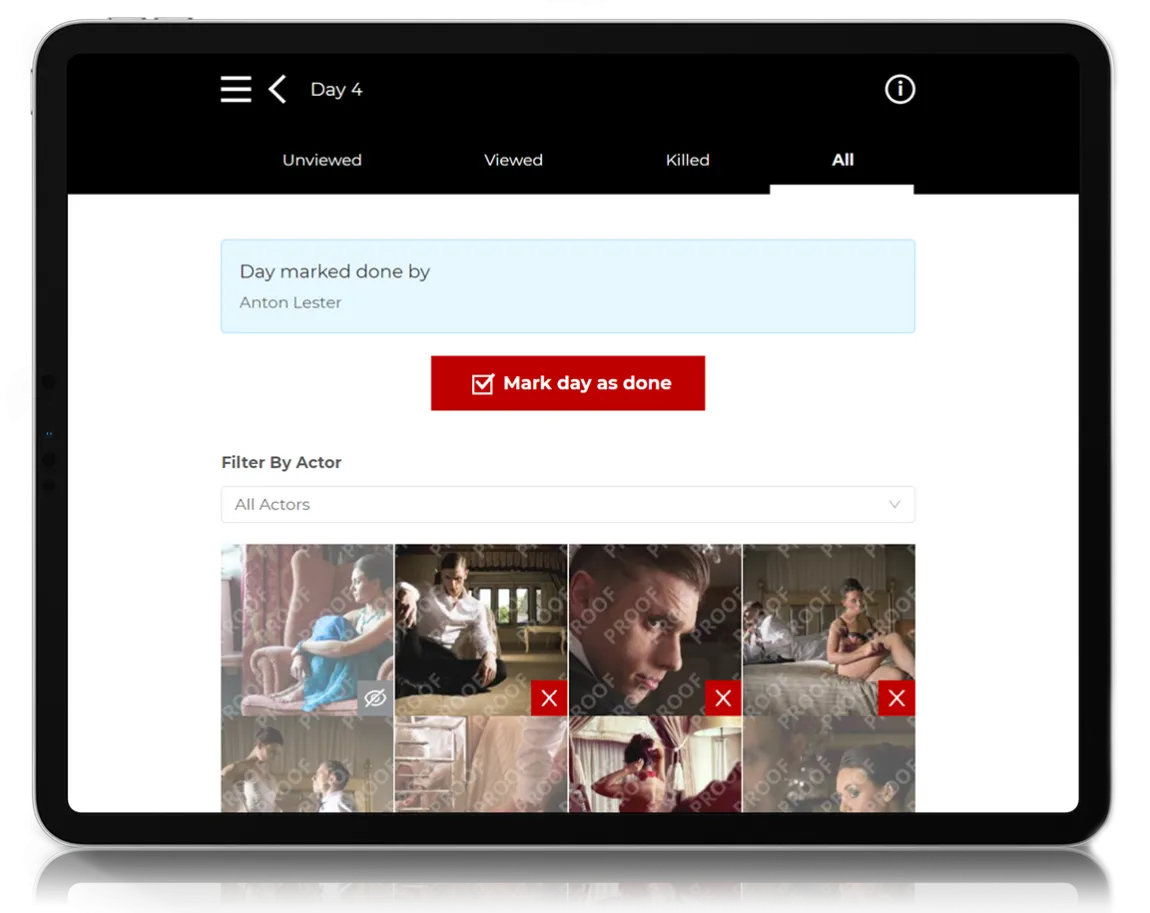Open the two men facing thumbnail
The width and height of the screenshot is (1150, 913).
point(307,765)
